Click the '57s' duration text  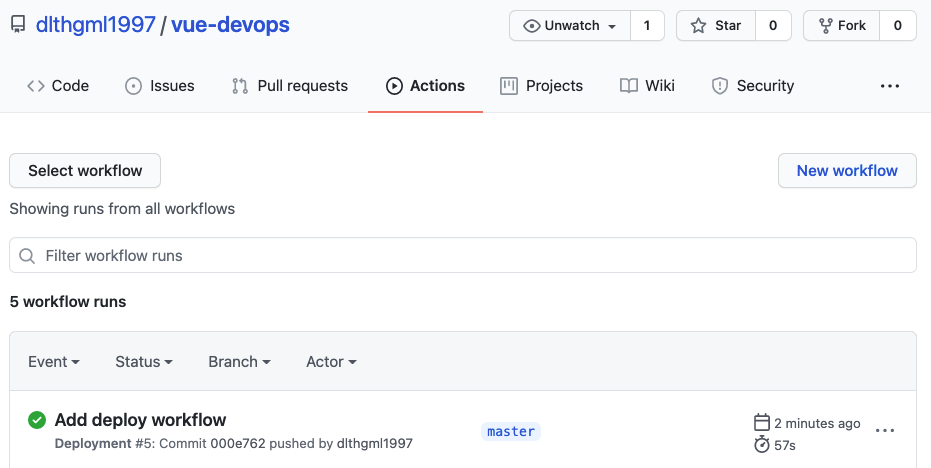pos(785,445)
